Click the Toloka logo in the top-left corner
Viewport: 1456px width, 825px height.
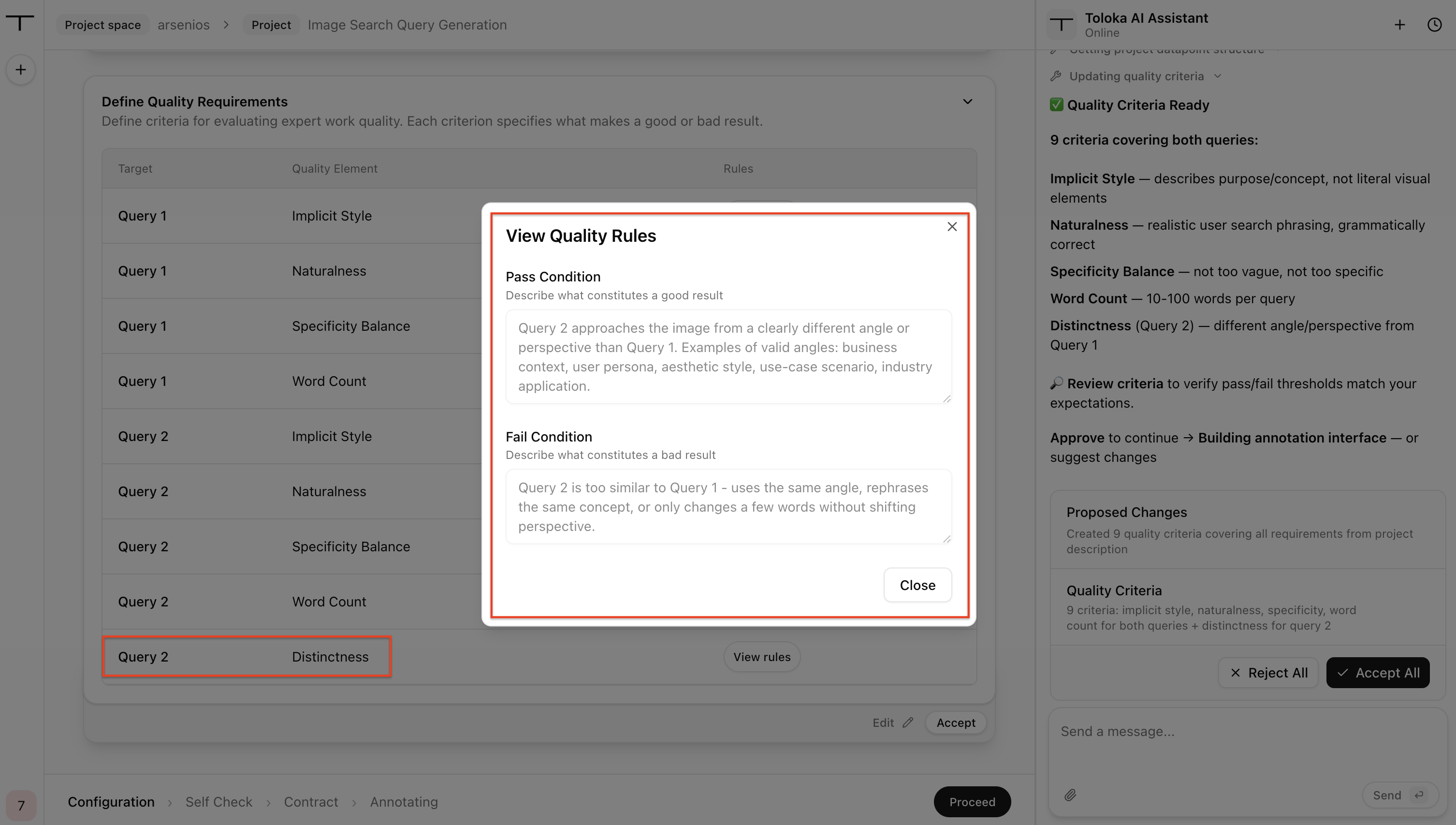tap(20, 23)
